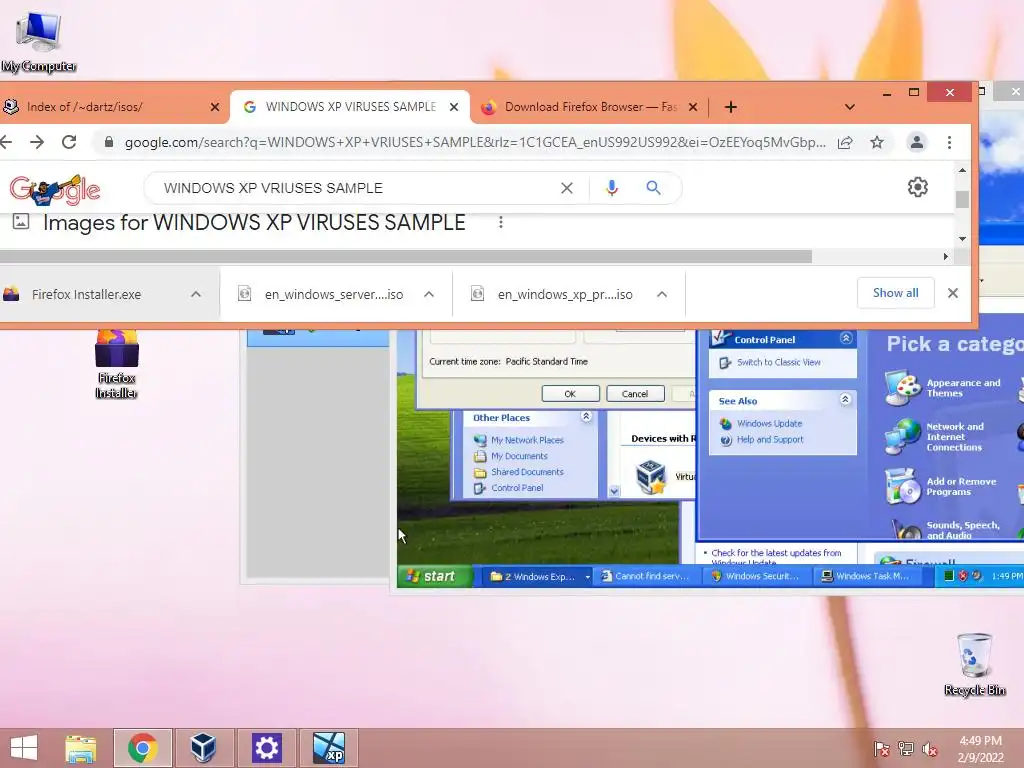The height and width of the screenshot is (768, 1024).
Task: Open Windows Start button on taskbar
Action: click(x=24, y=748)
